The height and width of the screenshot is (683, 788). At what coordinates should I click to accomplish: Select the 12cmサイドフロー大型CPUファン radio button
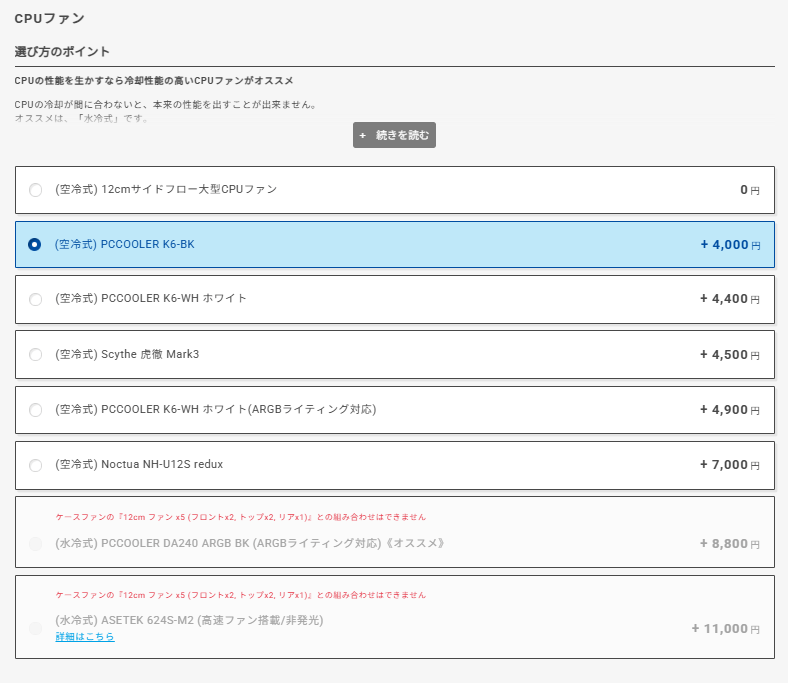pyautogui.click(x=36, y=190)
